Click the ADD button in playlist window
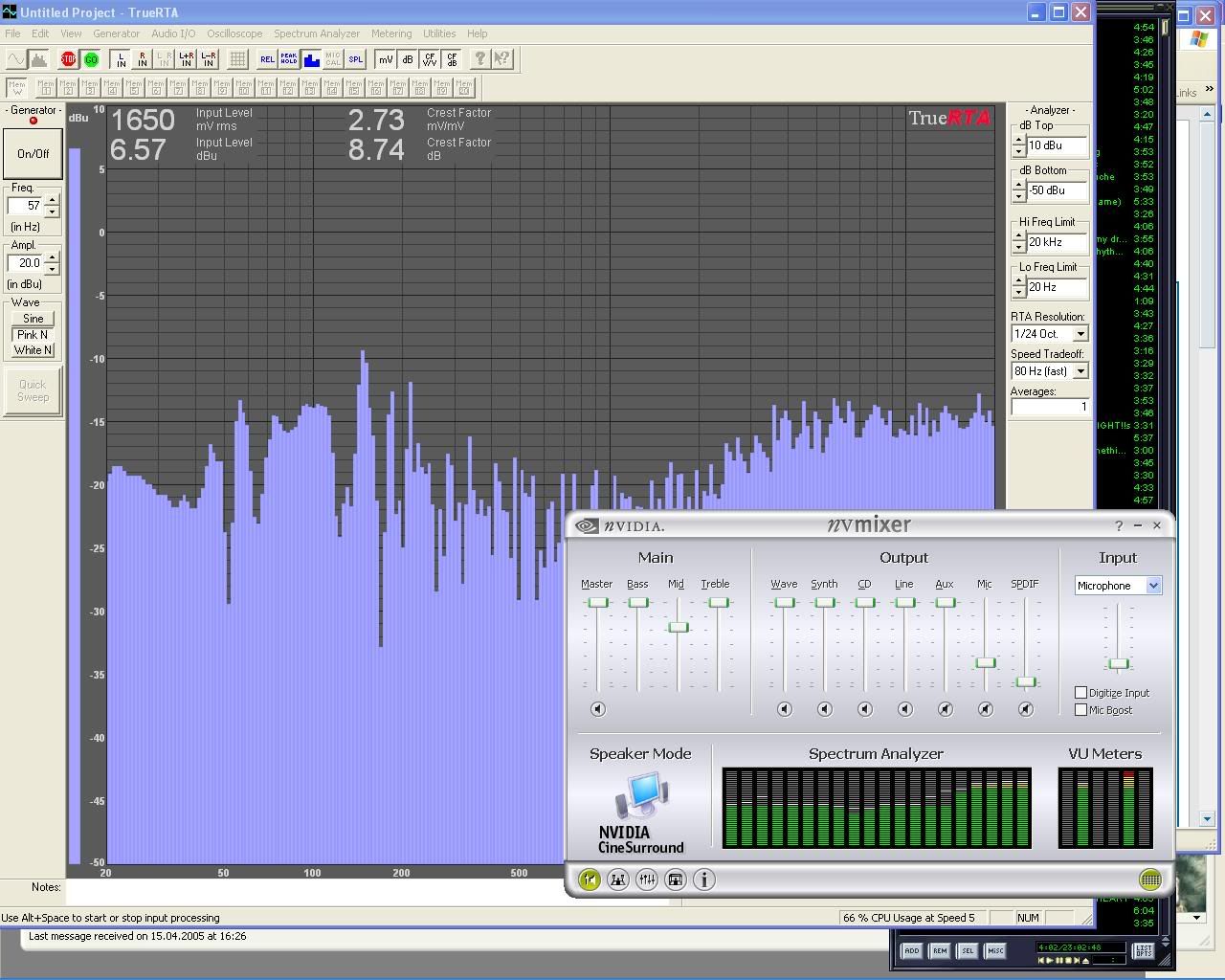This screenshot has height=980, width=1225. click(x=912, y=950)
